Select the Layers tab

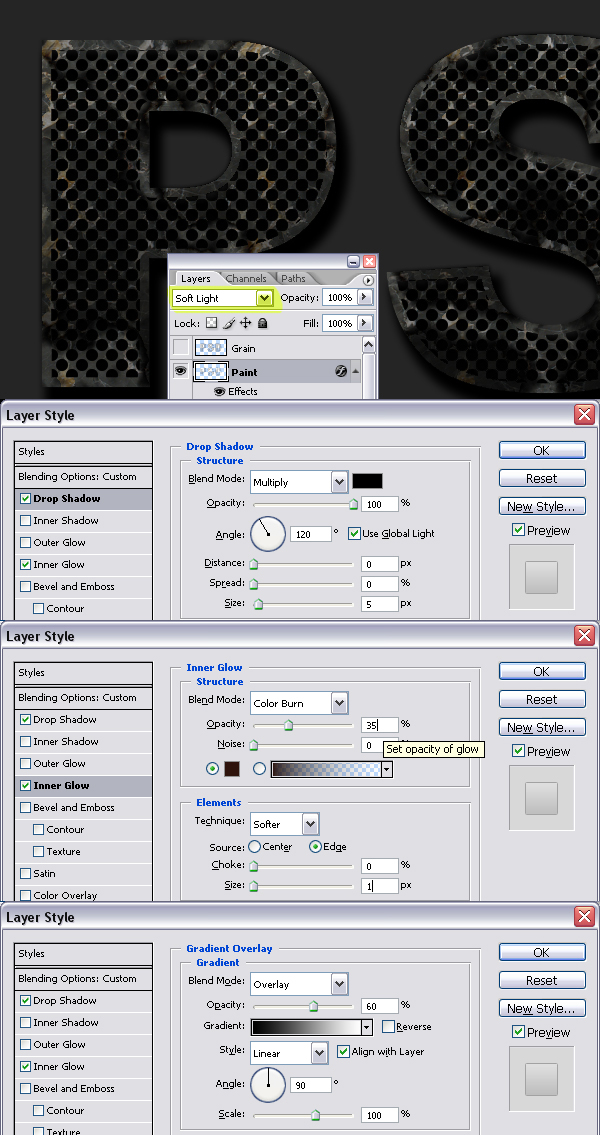[195, 279]
